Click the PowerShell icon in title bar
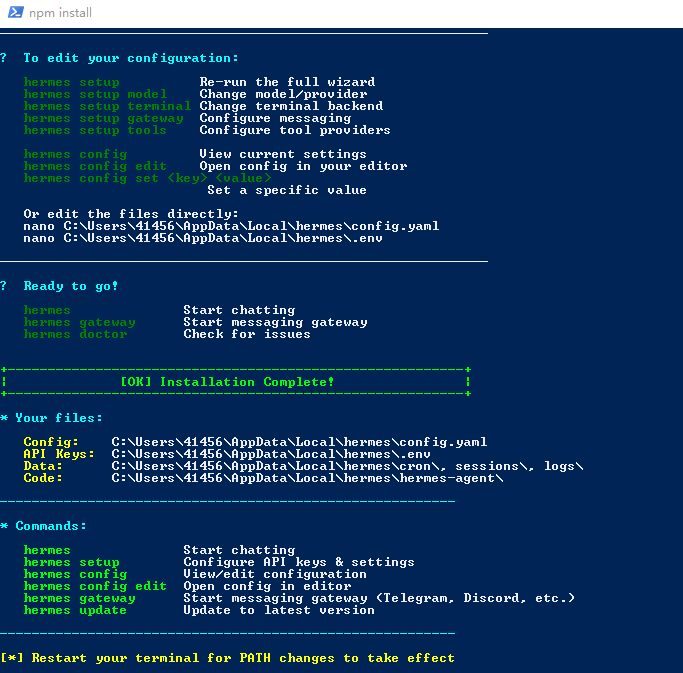The image size is (683, 673). click(x=16, y=12)
